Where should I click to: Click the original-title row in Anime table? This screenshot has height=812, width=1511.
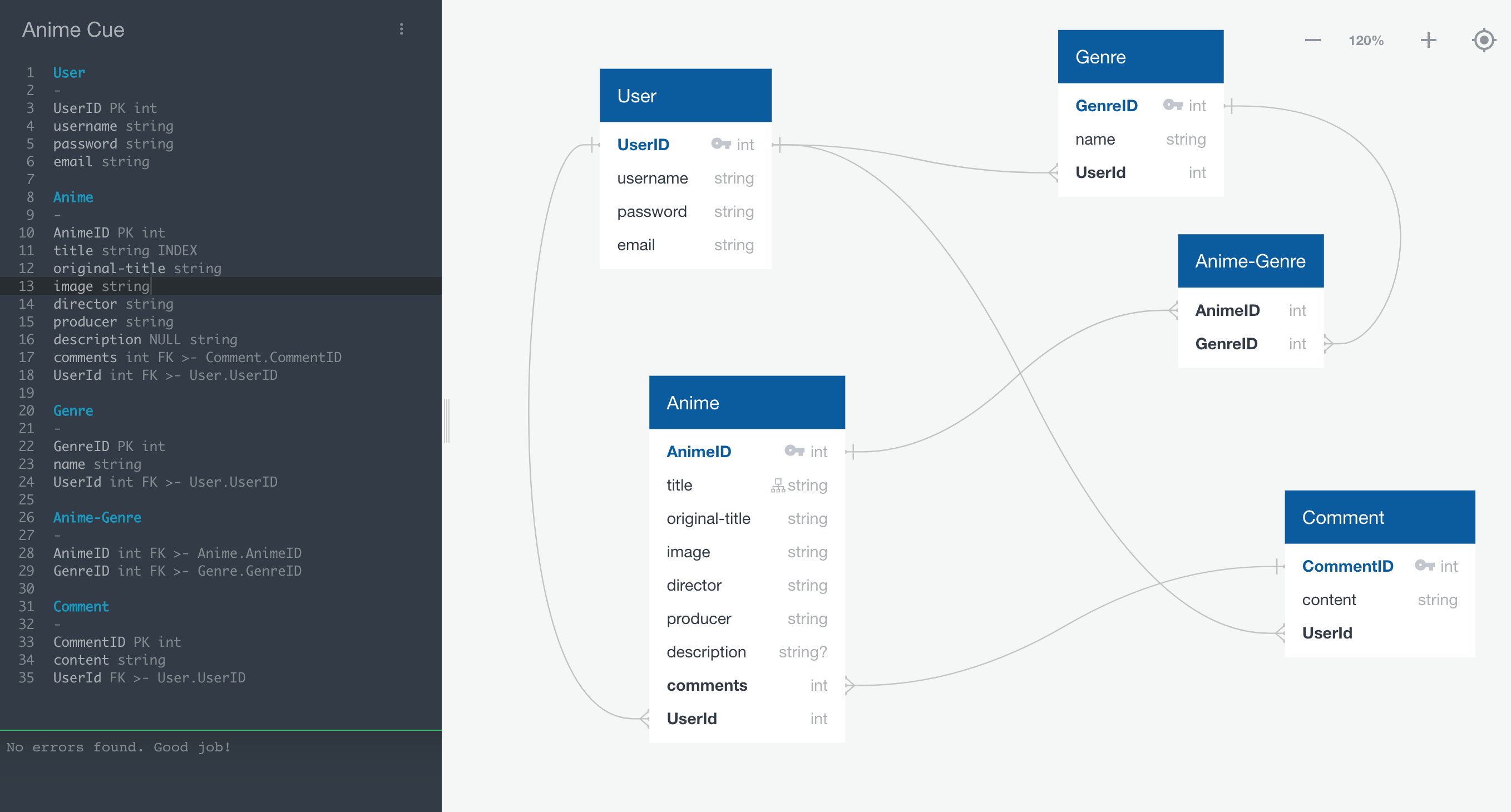coord(747,518)
